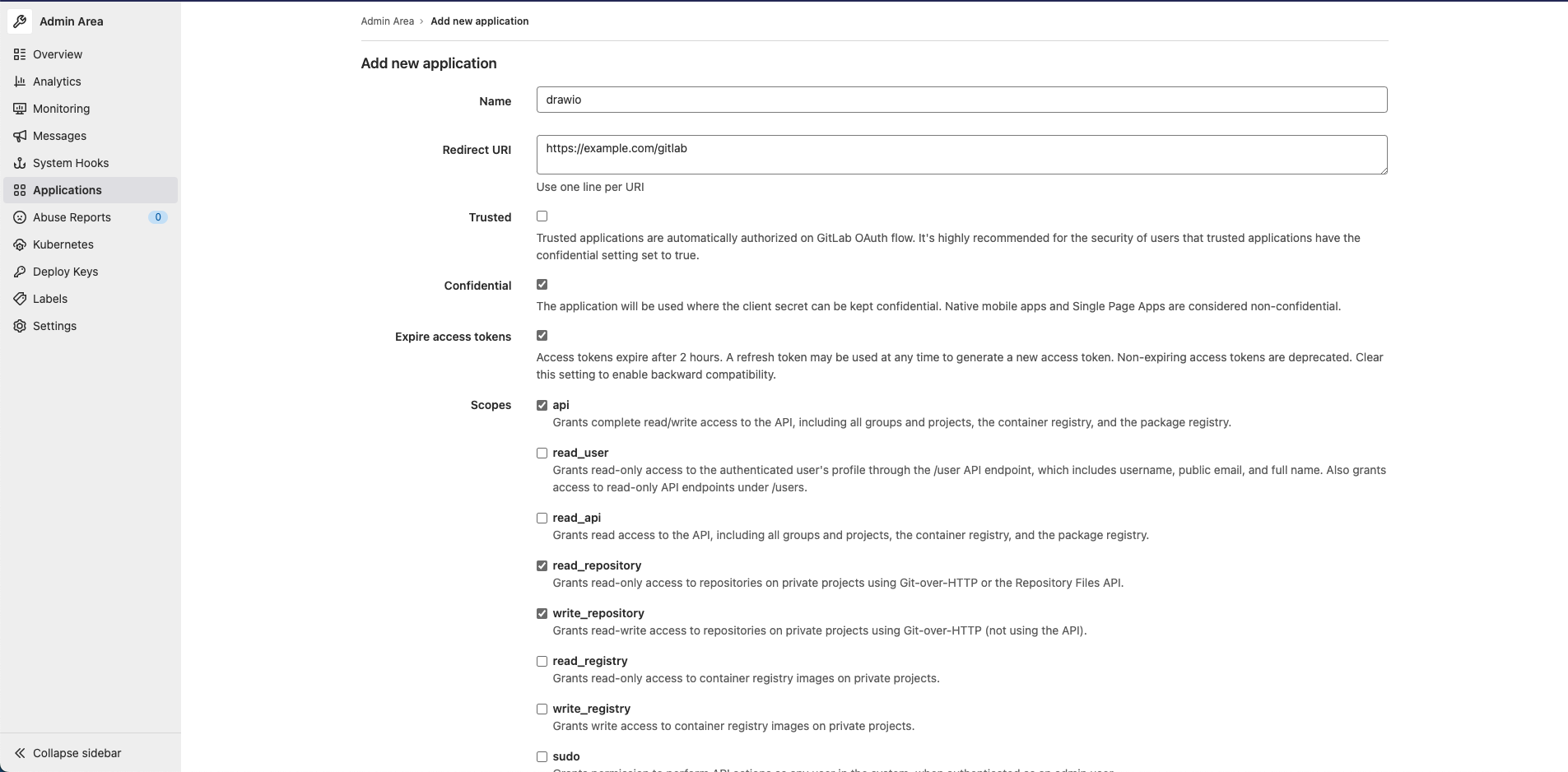Screen dimensions: 1568x772
Task: Click the Redirect URI text area
Action: [x=961, y=155]
